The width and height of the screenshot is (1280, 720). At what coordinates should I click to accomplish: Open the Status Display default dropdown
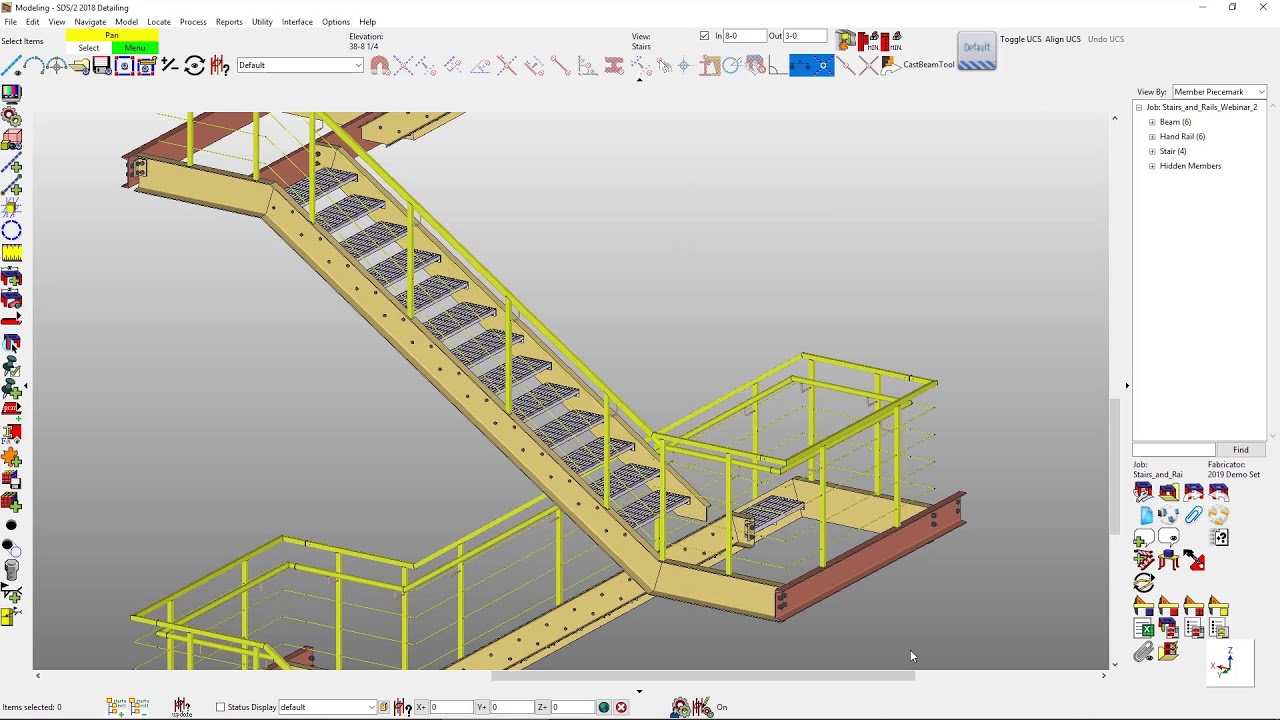[x=327, y=707]
